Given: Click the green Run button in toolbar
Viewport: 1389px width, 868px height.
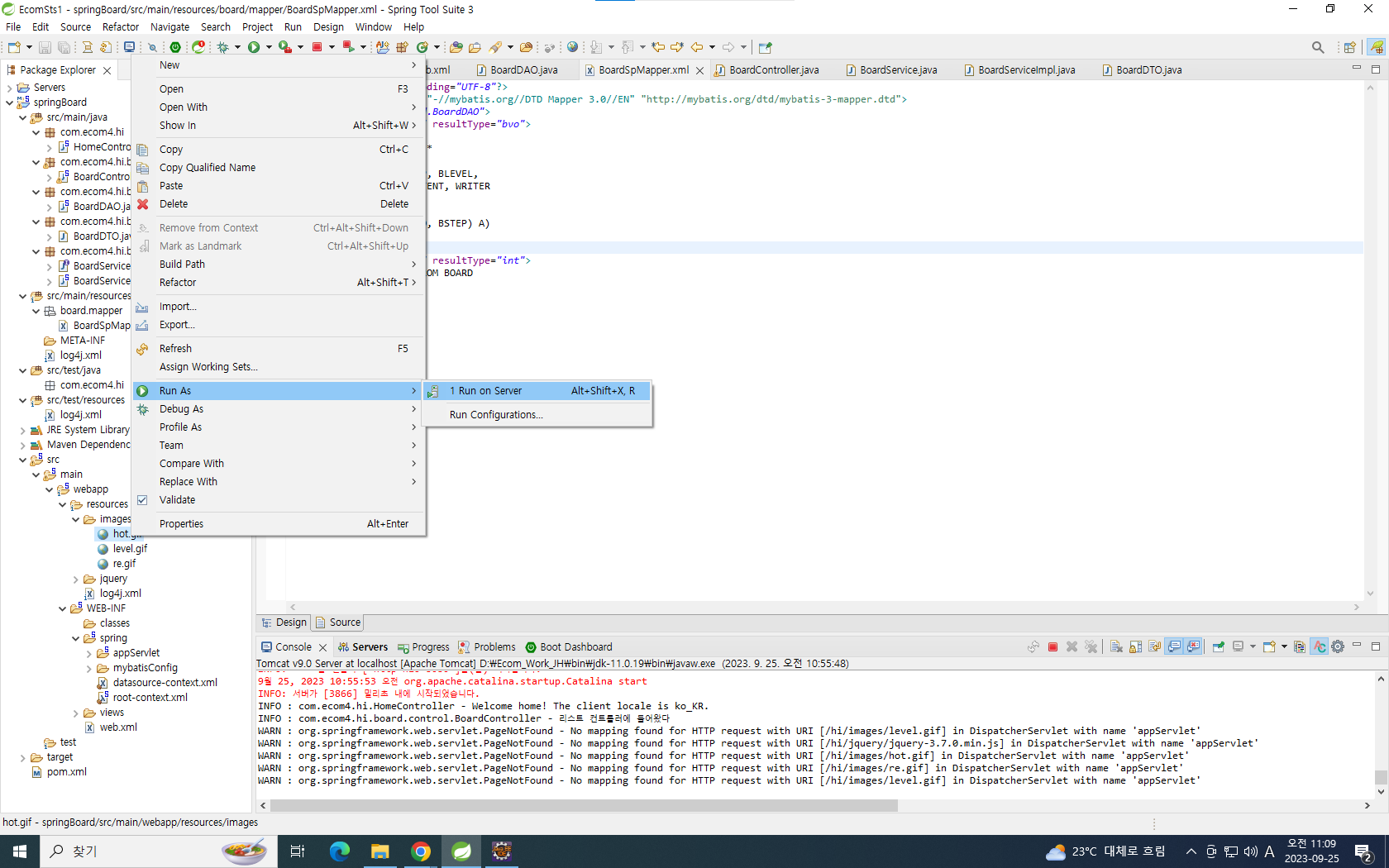Looking at the screenshot, I should pos(254,47).
